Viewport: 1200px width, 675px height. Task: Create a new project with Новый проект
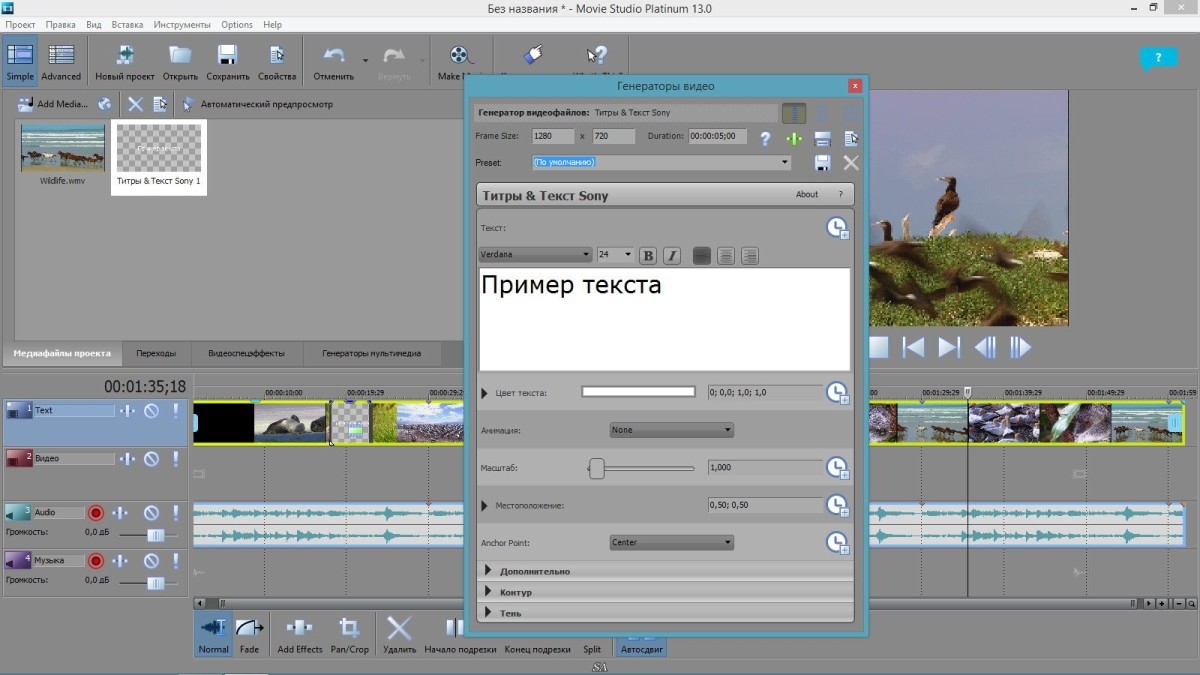pyautogui.click(x=126, y=62)
